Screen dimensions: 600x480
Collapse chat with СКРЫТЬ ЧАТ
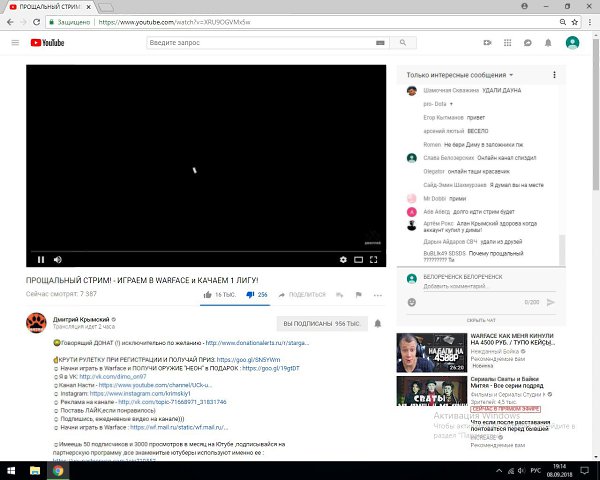pos(482,320)
